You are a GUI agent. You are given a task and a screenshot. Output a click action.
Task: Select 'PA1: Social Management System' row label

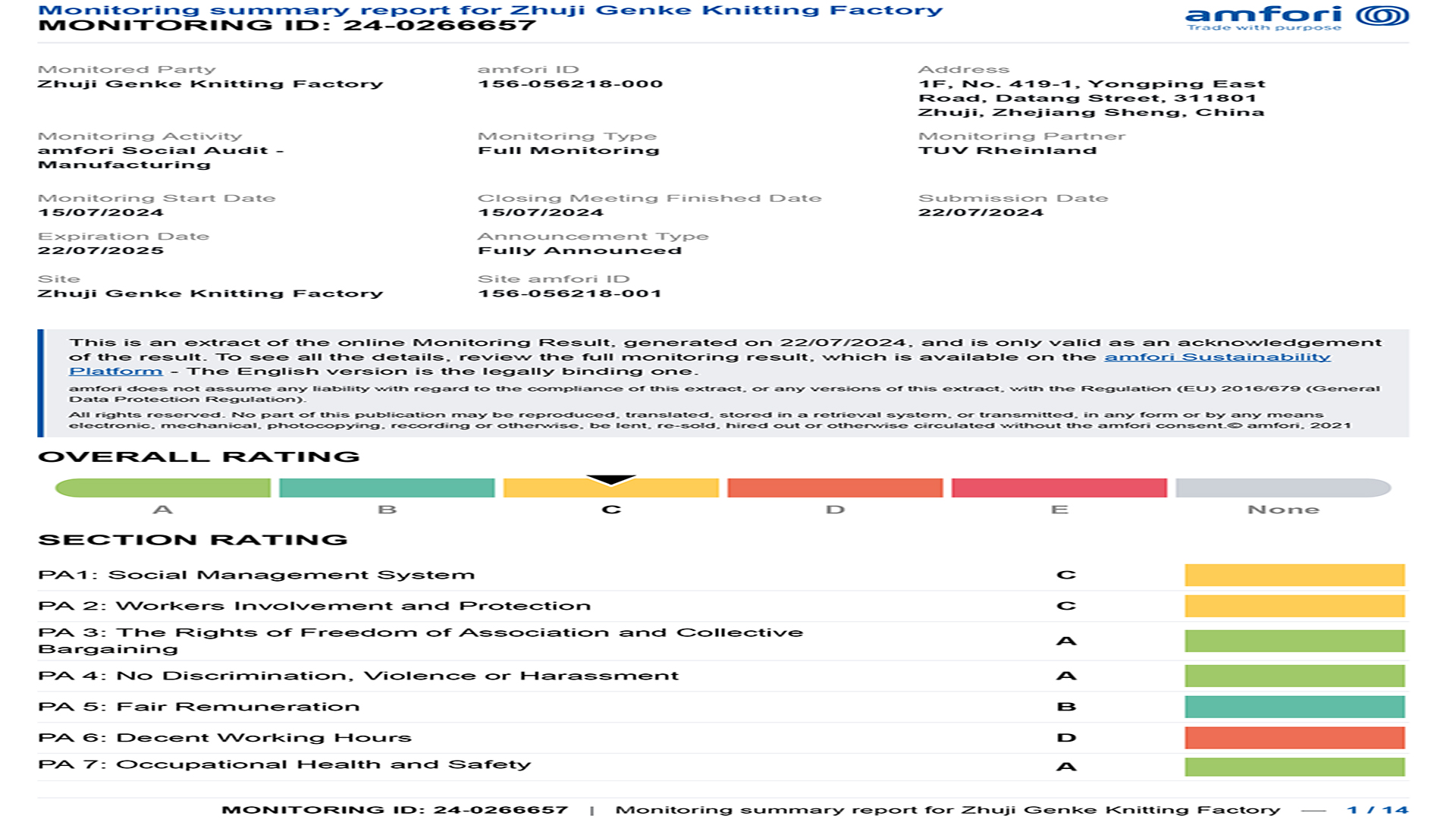256,575
